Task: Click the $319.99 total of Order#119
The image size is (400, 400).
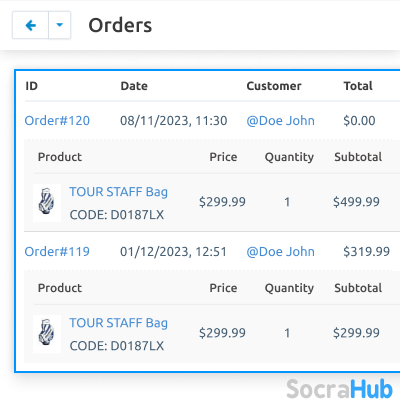Action: 366,251
